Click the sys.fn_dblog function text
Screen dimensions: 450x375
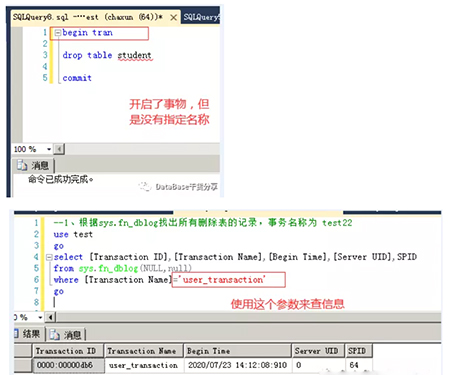(108, 268)
